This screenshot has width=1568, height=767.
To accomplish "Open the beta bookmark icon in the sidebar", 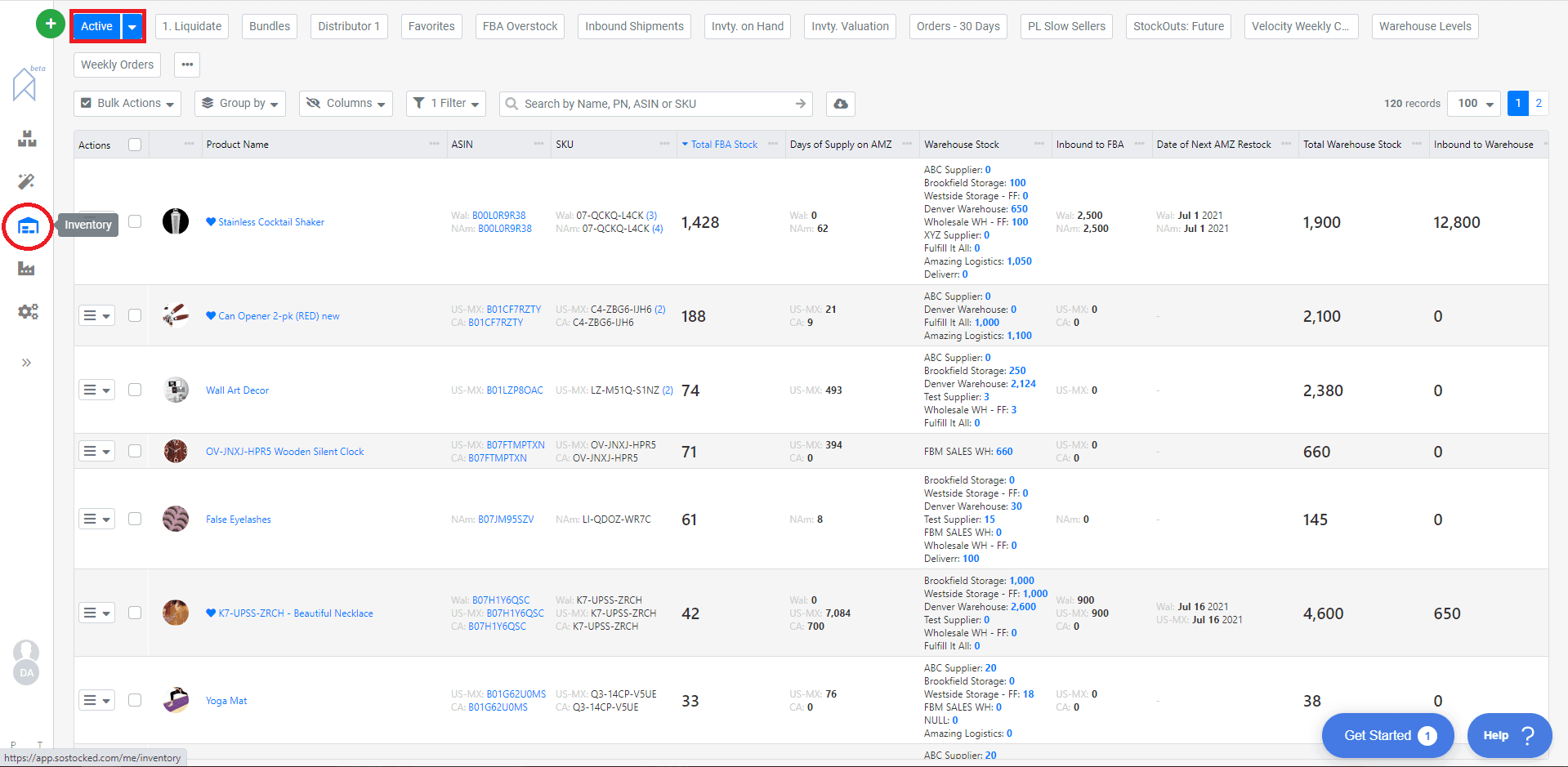I will (x=25, y=83).
